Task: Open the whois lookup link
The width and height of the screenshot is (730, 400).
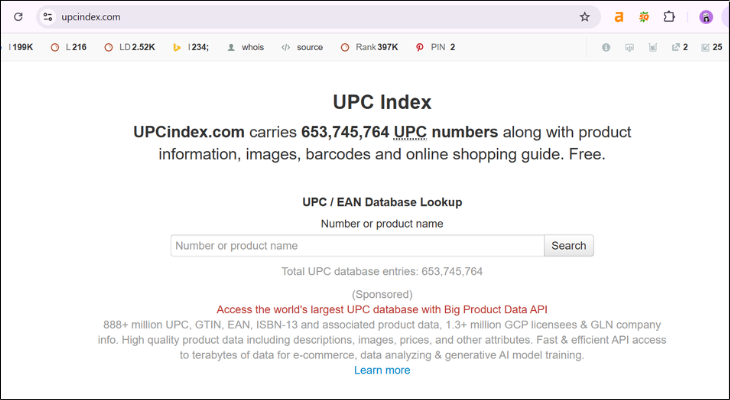Action: 245,47
